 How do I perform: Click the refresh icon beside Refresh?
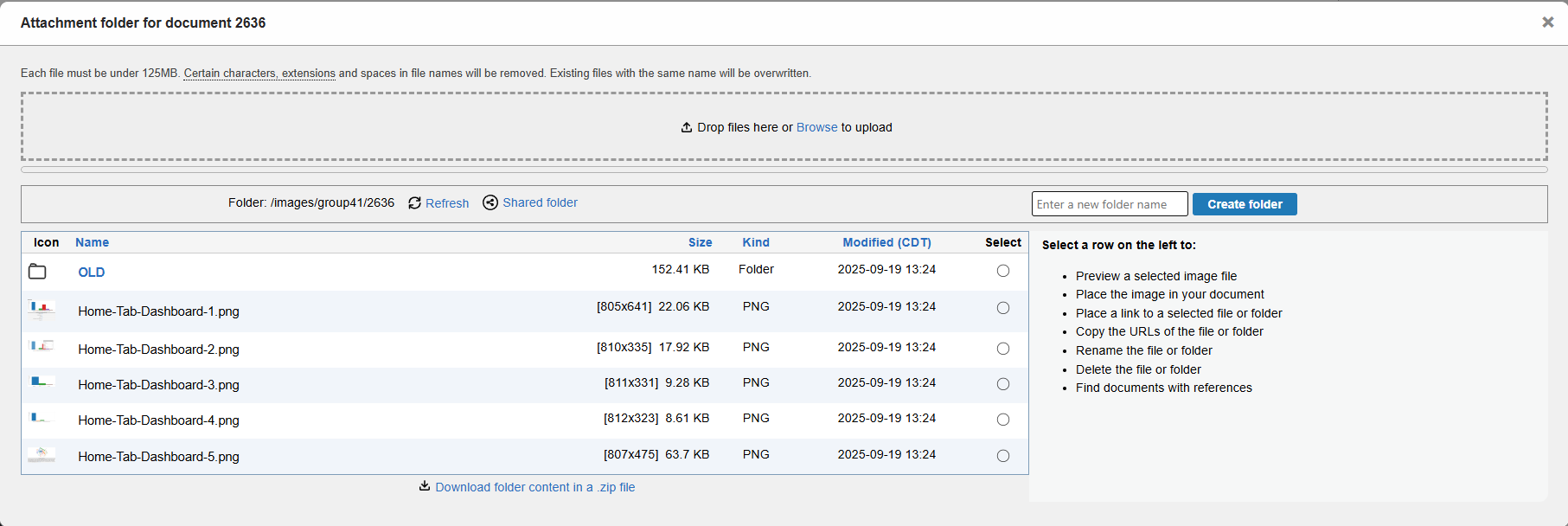click(414, 202)
